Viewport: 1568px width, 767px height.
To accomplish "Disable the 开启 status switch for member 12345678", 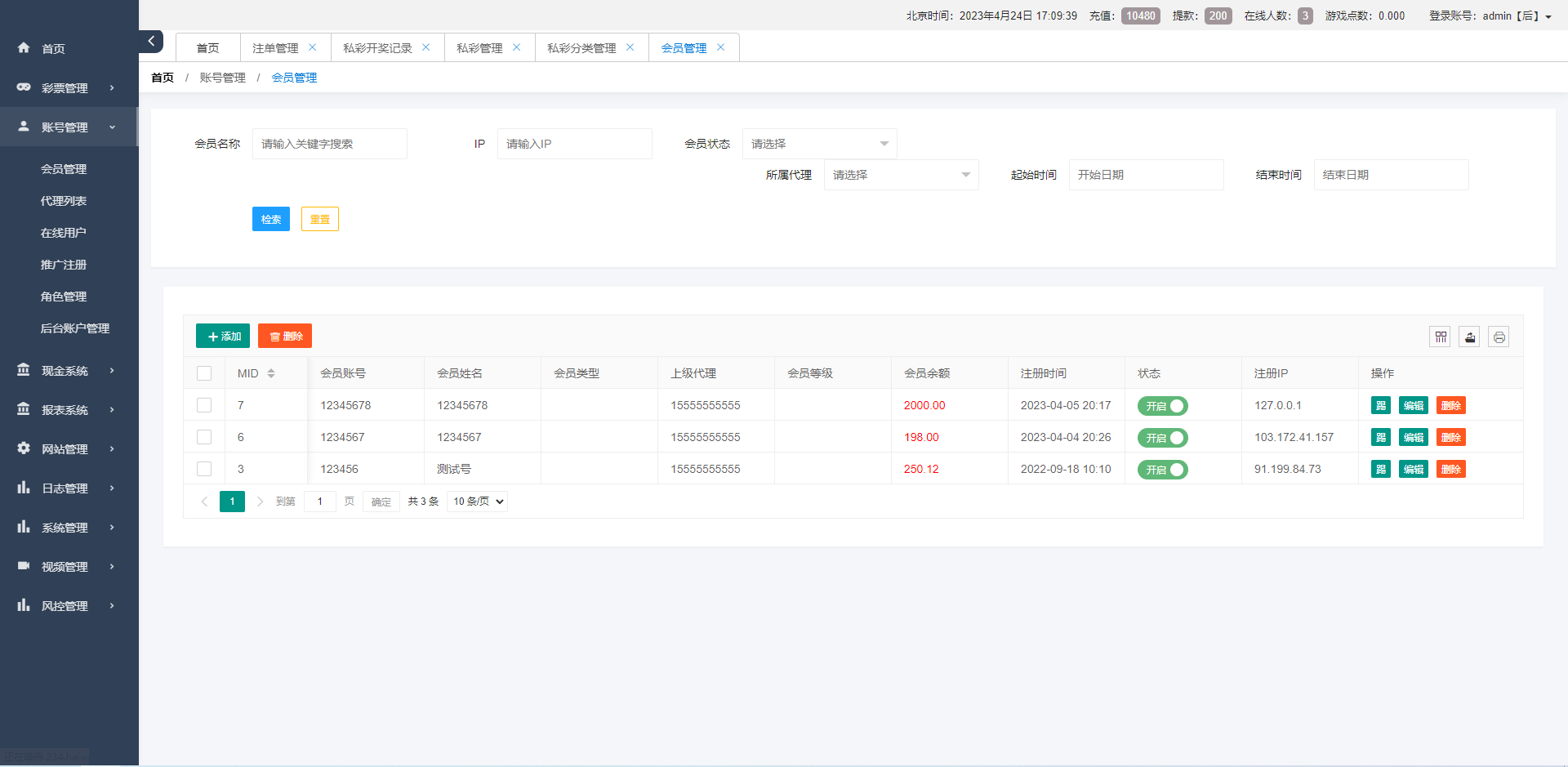I will pyautogui.click(x=1162, y=405).
